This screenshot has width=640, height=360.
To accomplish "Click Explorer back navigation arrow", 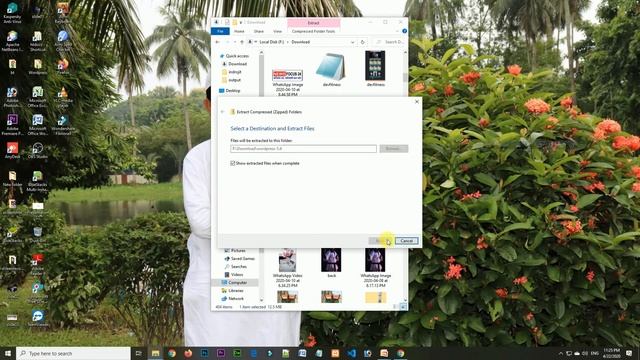I will [x=218, y=42].
